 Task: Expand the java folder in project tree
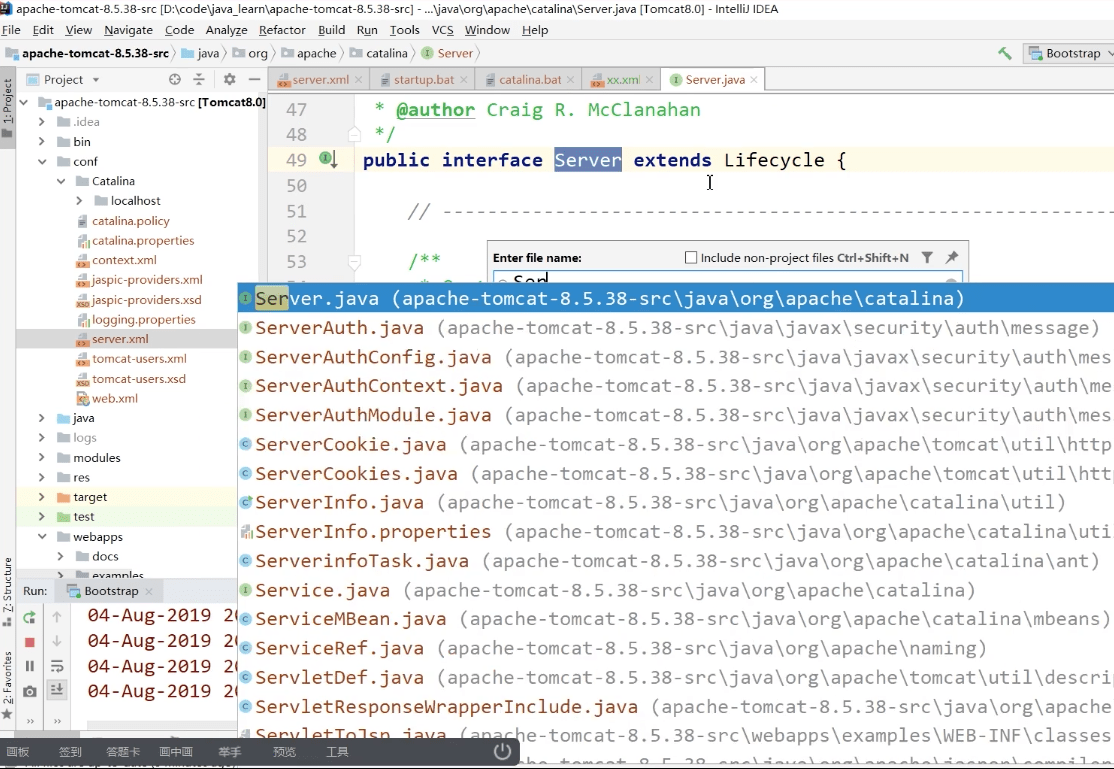[42, 418]
